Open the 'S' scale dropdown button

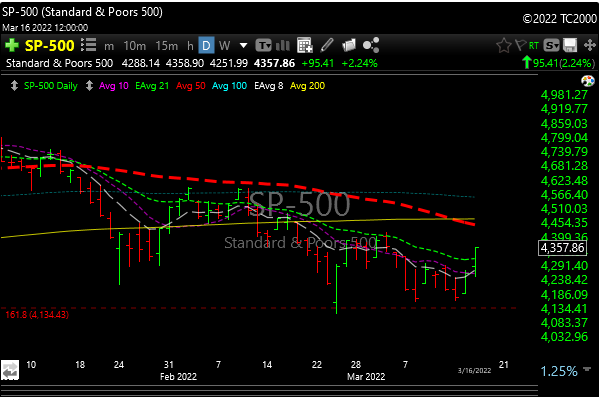[551, 45]
